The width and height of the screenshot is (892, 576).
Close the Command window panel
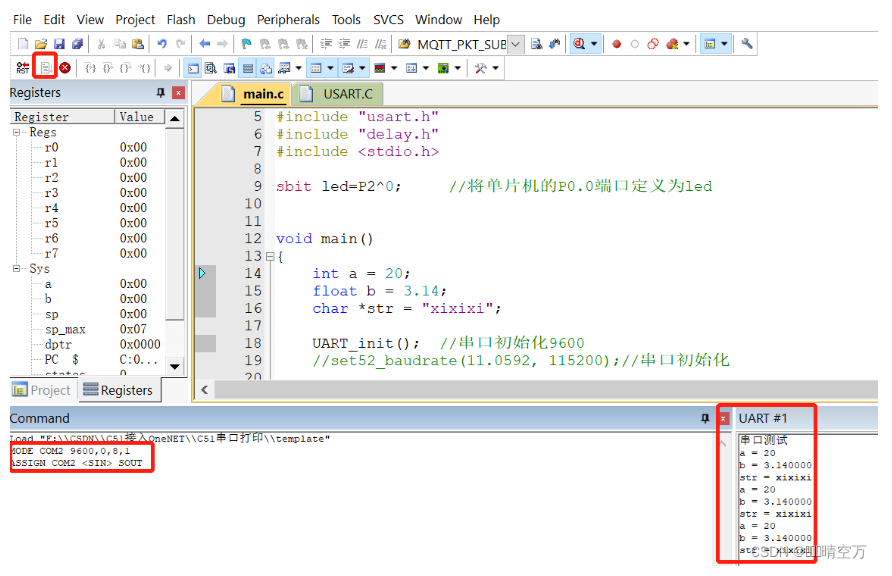723,418
